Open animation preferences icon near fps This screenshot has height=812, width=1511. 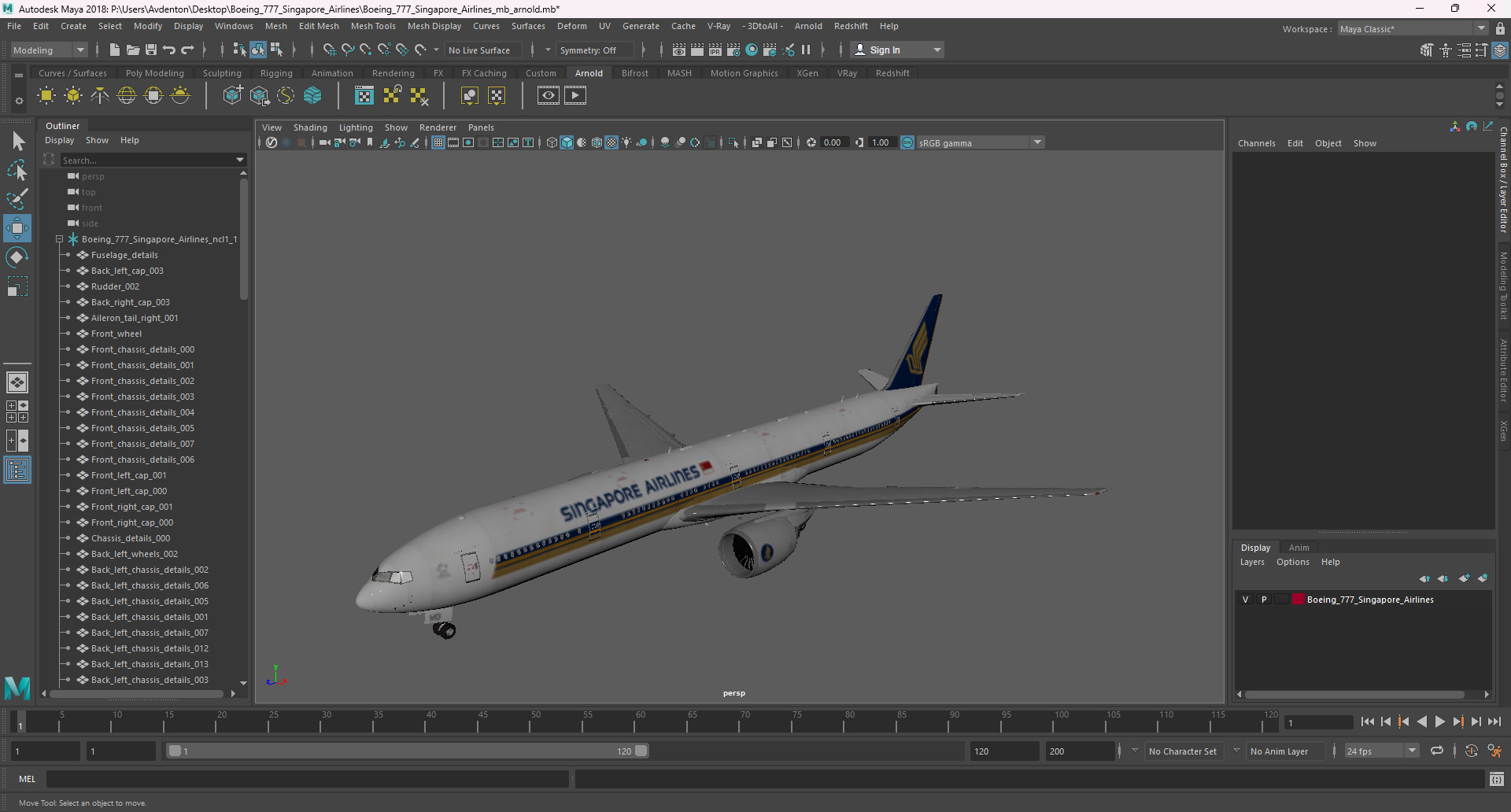[x=1494, y=751]
